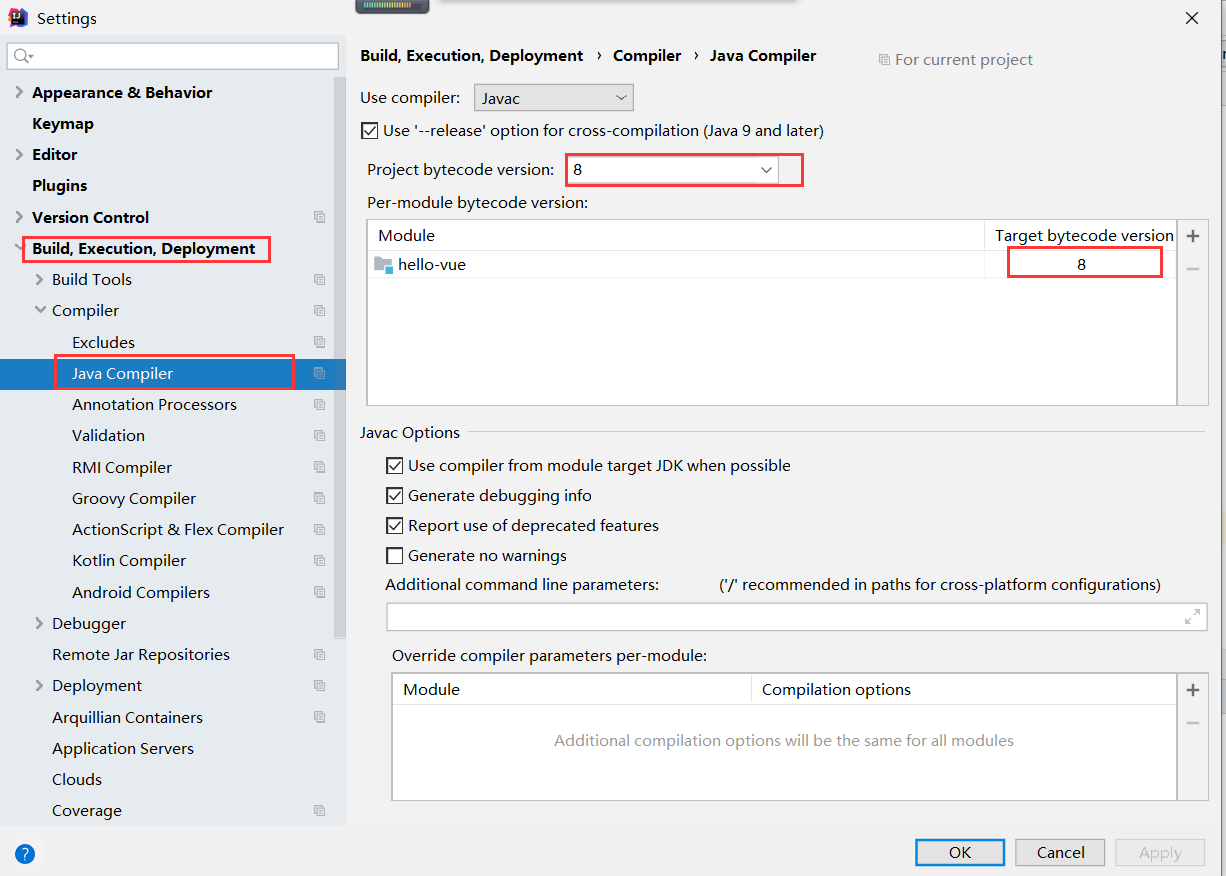Click the hello-vue module folder icon
Screen dimensions: 1226x876
click(x=383, y=265)
